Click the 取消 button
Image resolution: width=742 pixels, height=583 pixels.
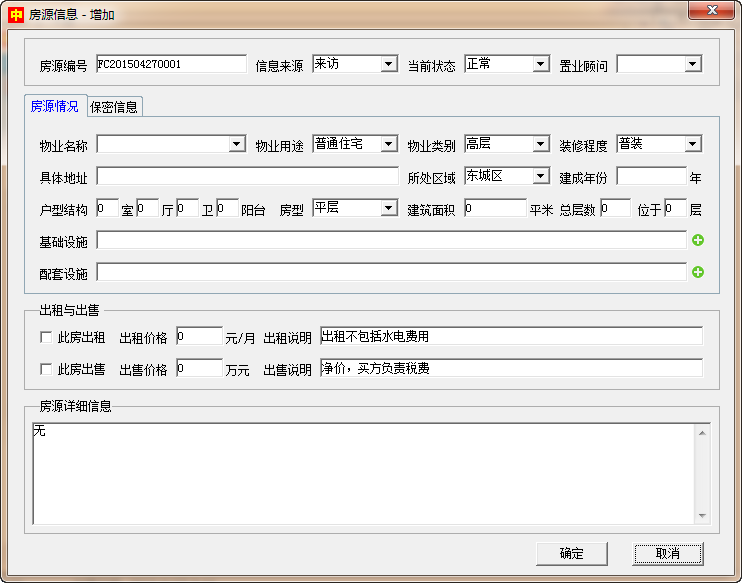tap(668, 553)
